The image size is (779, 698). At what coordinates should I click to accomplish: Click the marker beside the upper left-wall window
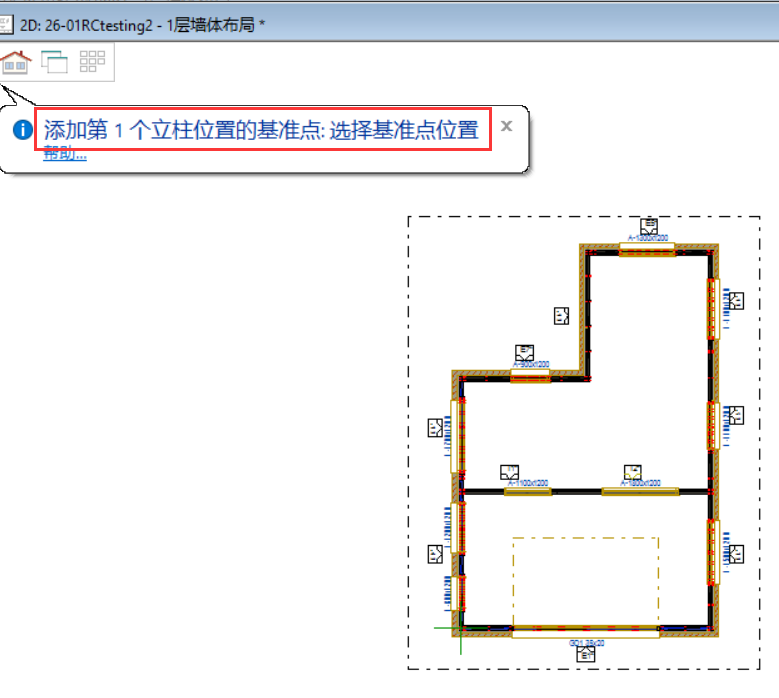coord(435,428)
